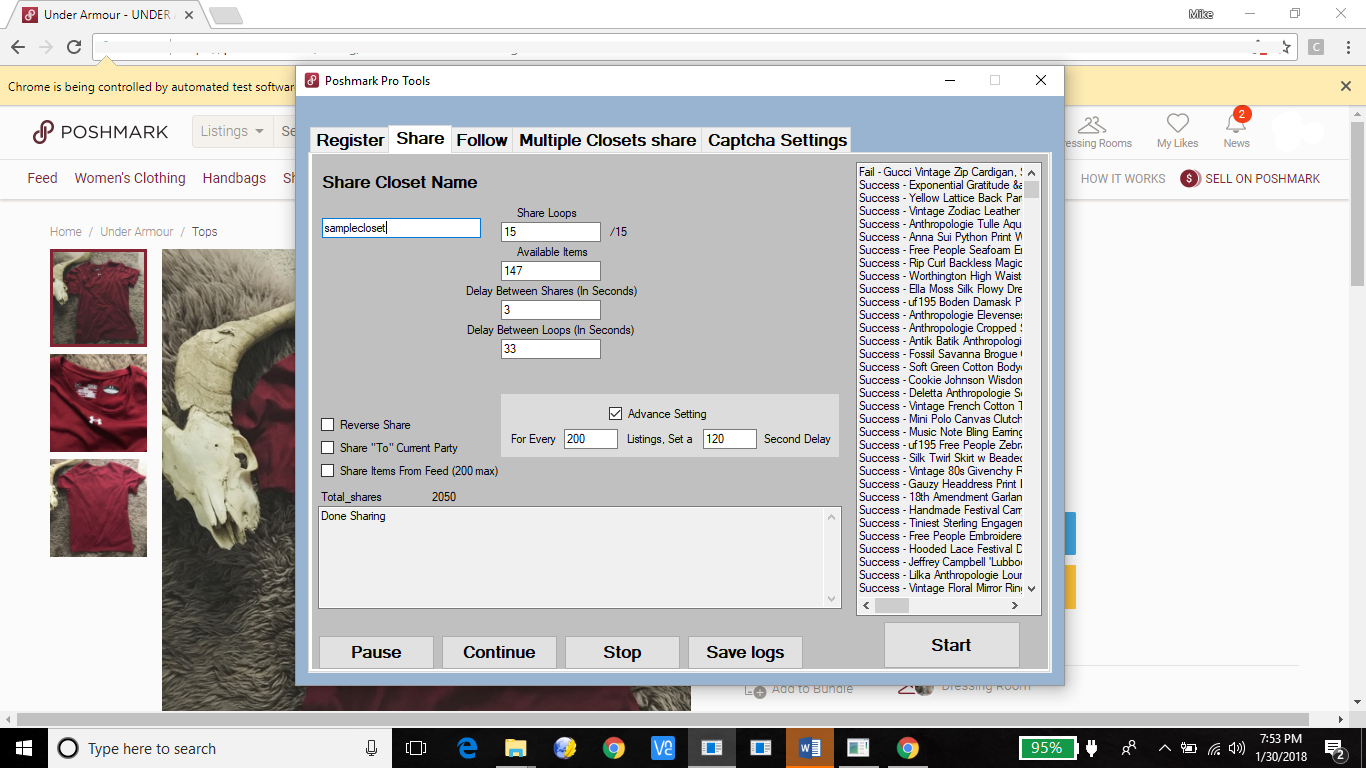1366x768 pixels.
Task: Go to Captcha Settings tab
Action: [777, 140]
